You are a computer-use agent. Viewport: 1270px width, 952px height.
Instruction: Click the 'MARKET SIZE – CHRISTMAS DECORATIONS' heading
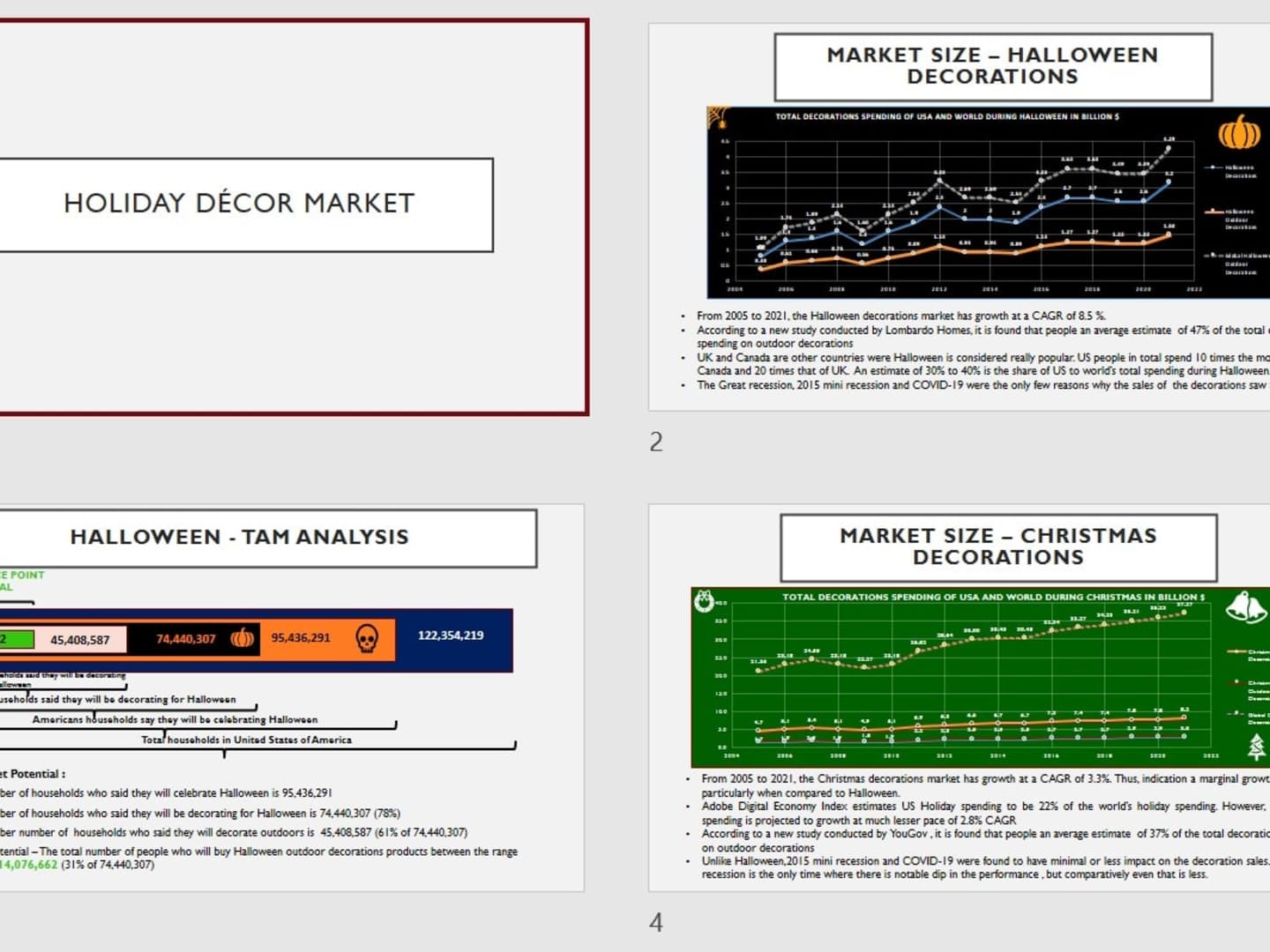click(998, 547)
